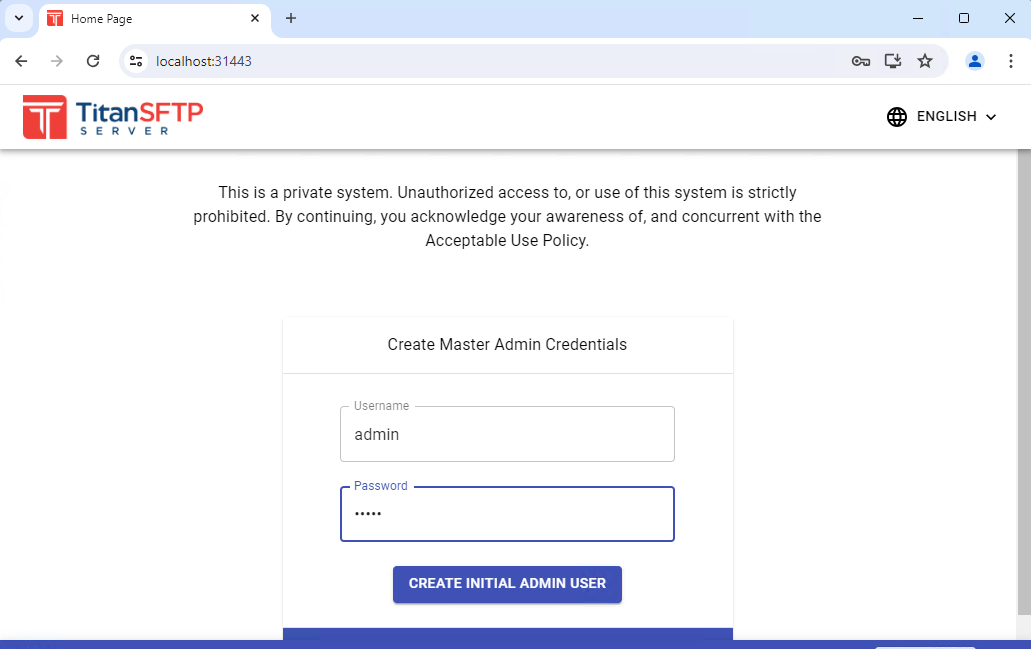
Task: View site information icon
Action: tap(137, 61)
